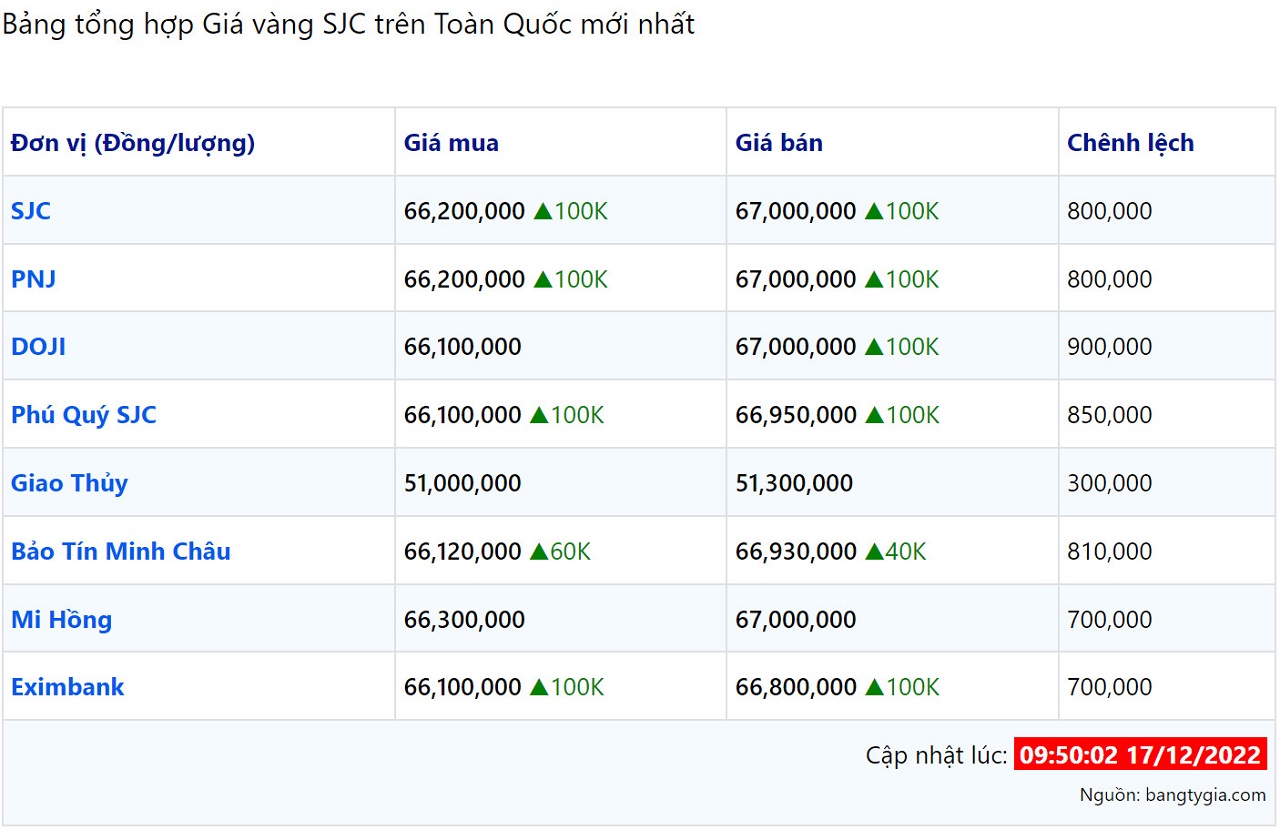This screenshot has height=830, width=1280.
Task: Open the Bảo Tín Minh Châu link
Action: point(121,551)
